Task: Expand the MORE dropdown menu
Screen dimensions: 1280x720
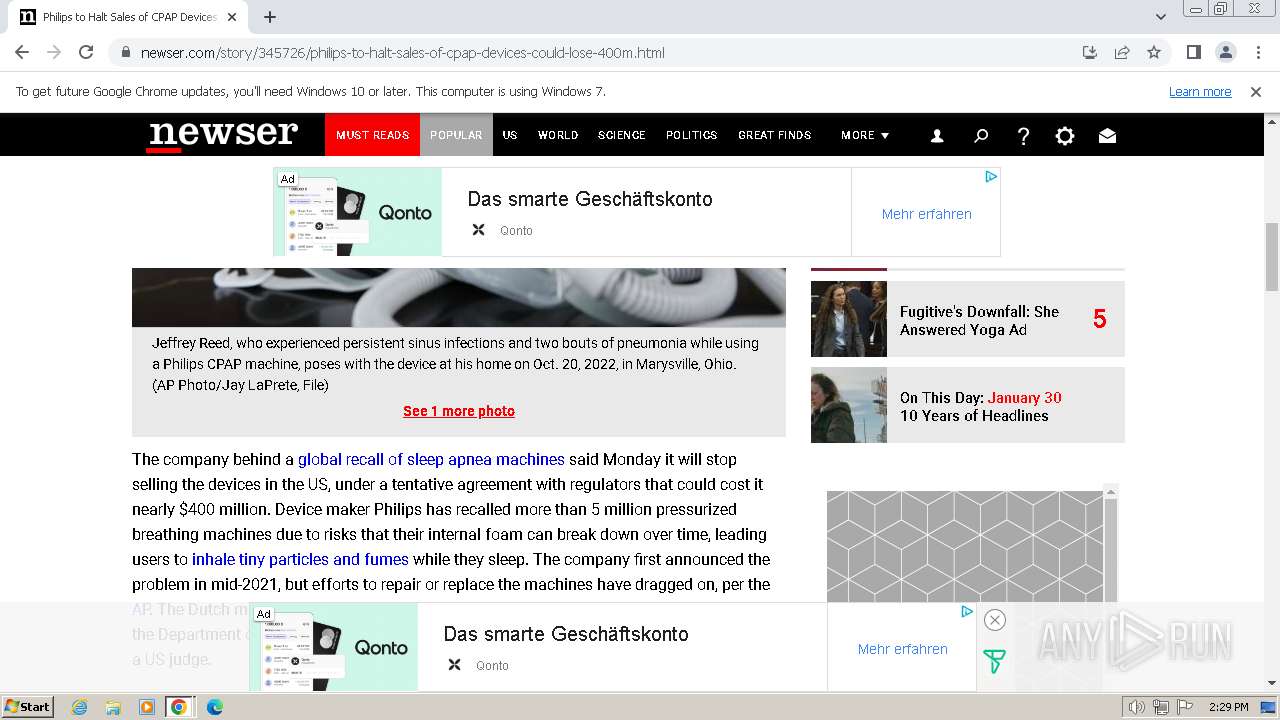Action: pyautogui.click(x=865, y=135)
